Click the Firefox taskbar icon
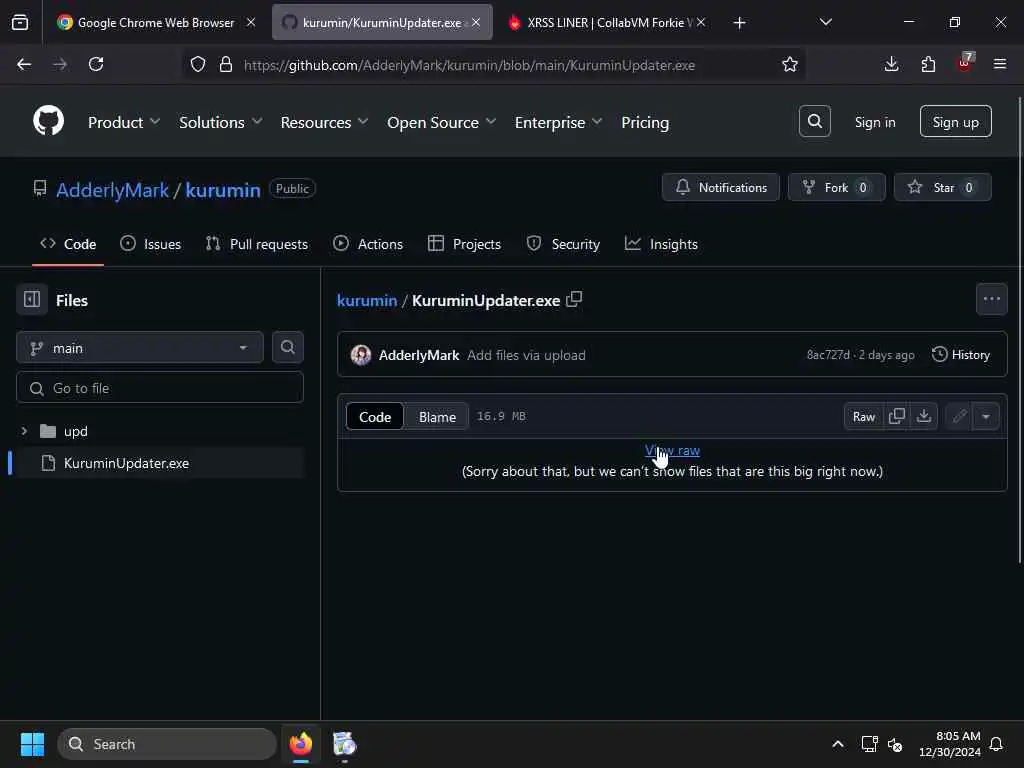 300,744
